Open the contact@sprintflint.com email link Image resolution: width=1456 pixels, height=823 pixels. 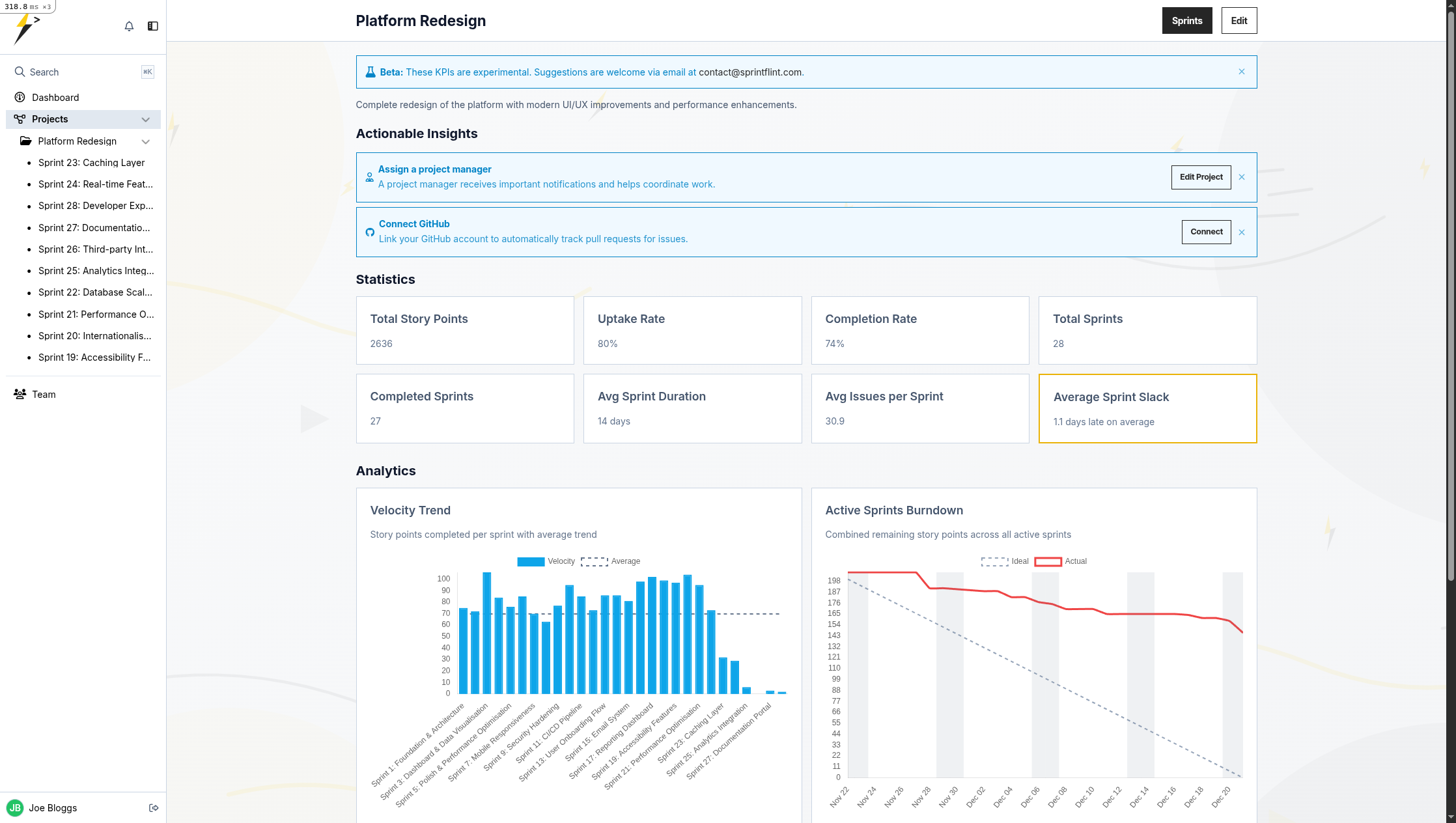pos(750,72)
